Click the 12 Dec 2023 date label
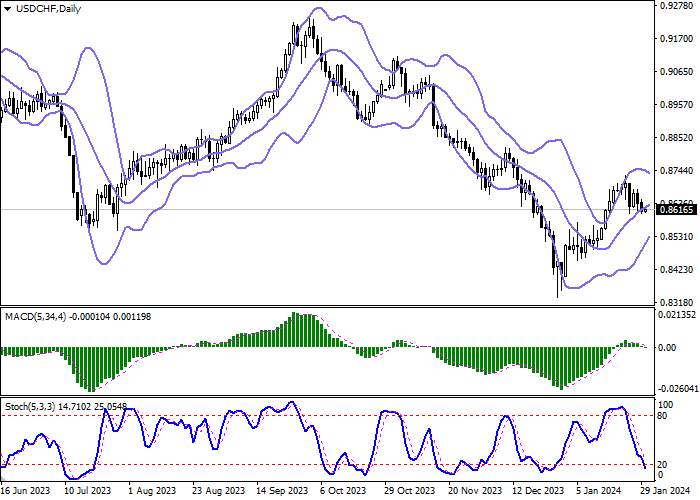This screenshot has width=700, height=500. (538, 491)
